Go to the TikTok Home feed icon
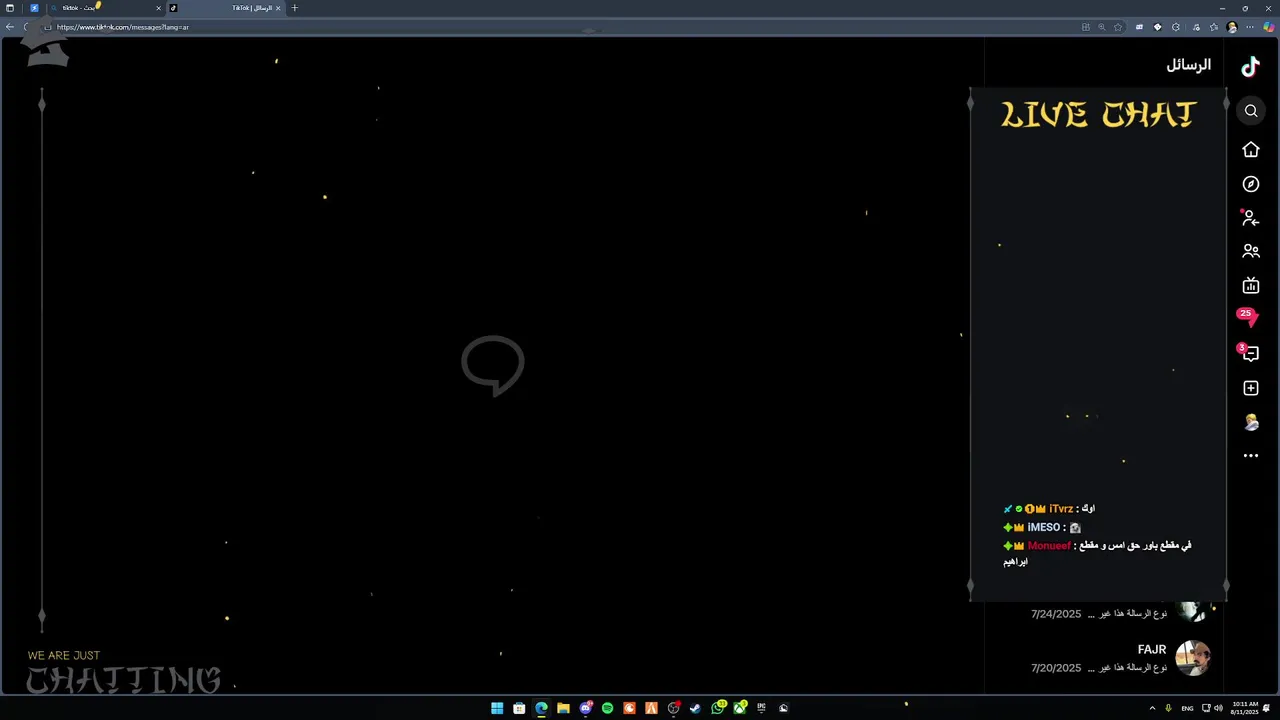This screenshot has height=720, width=1280. tap(1251, 149)
